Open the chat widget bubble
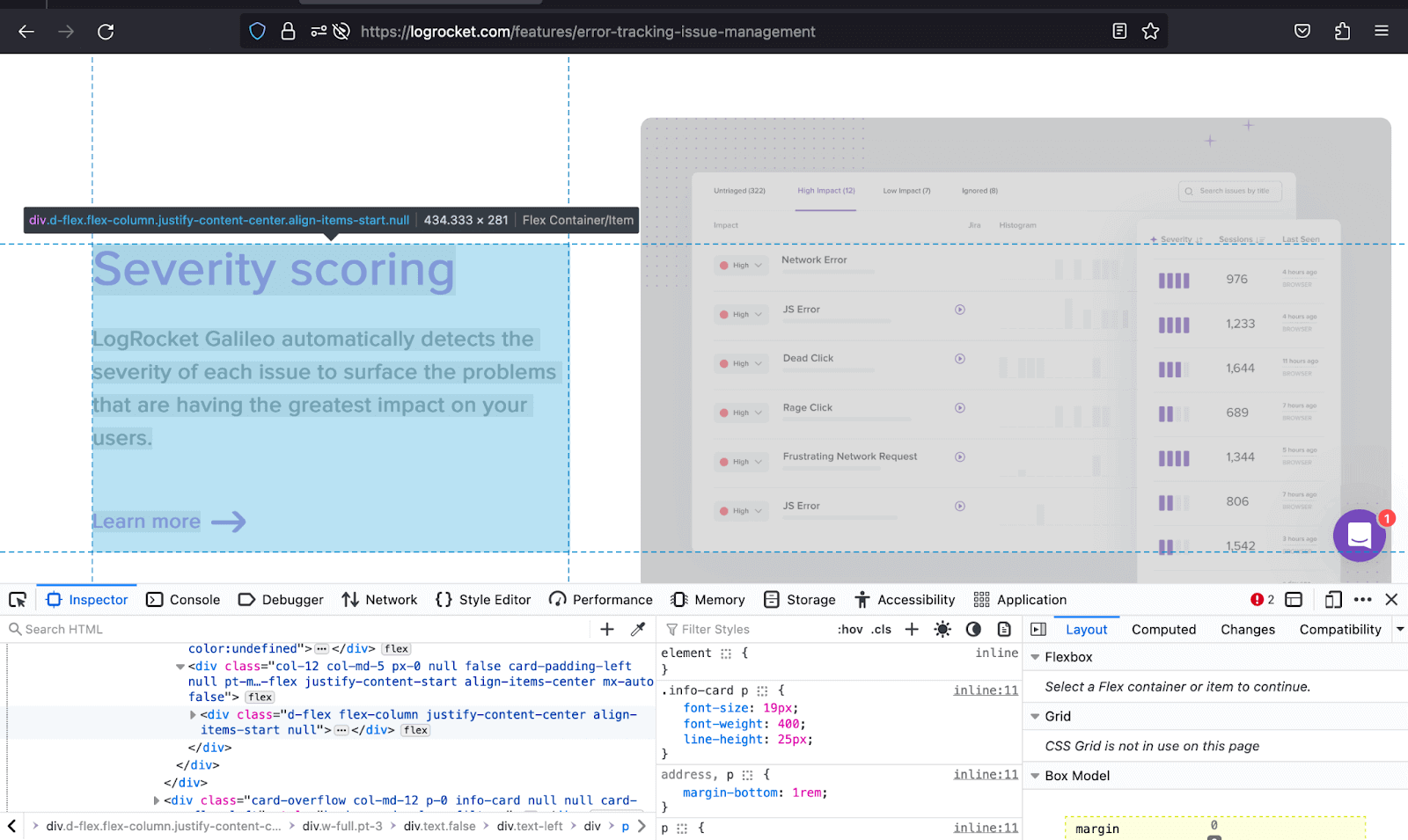Viewport: 1408px width, 840px height. click(1359, 535)
